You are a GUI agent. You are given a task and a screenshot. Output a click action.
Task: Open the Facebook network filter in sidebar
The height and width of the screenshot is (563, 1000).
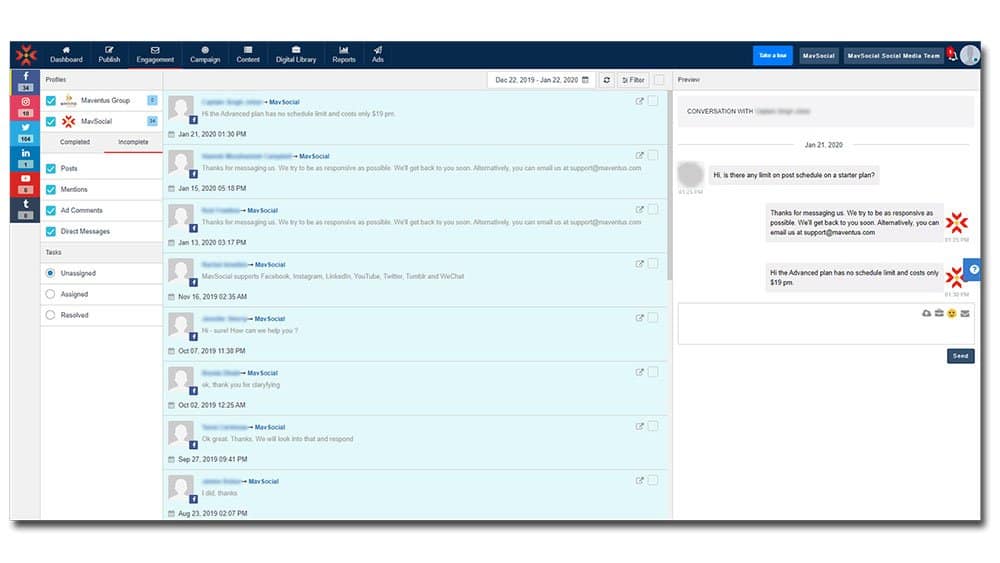click(x=25, y=80)
